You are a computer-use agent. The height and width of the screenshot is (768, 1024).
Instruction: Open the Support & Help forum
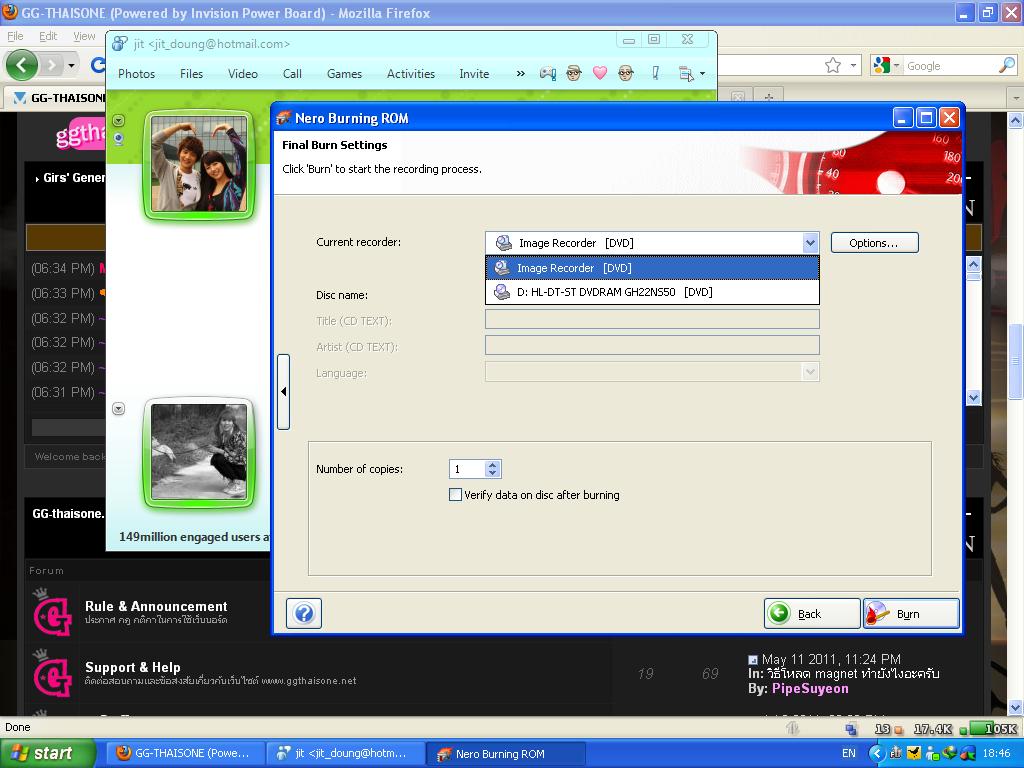[133, 667]
